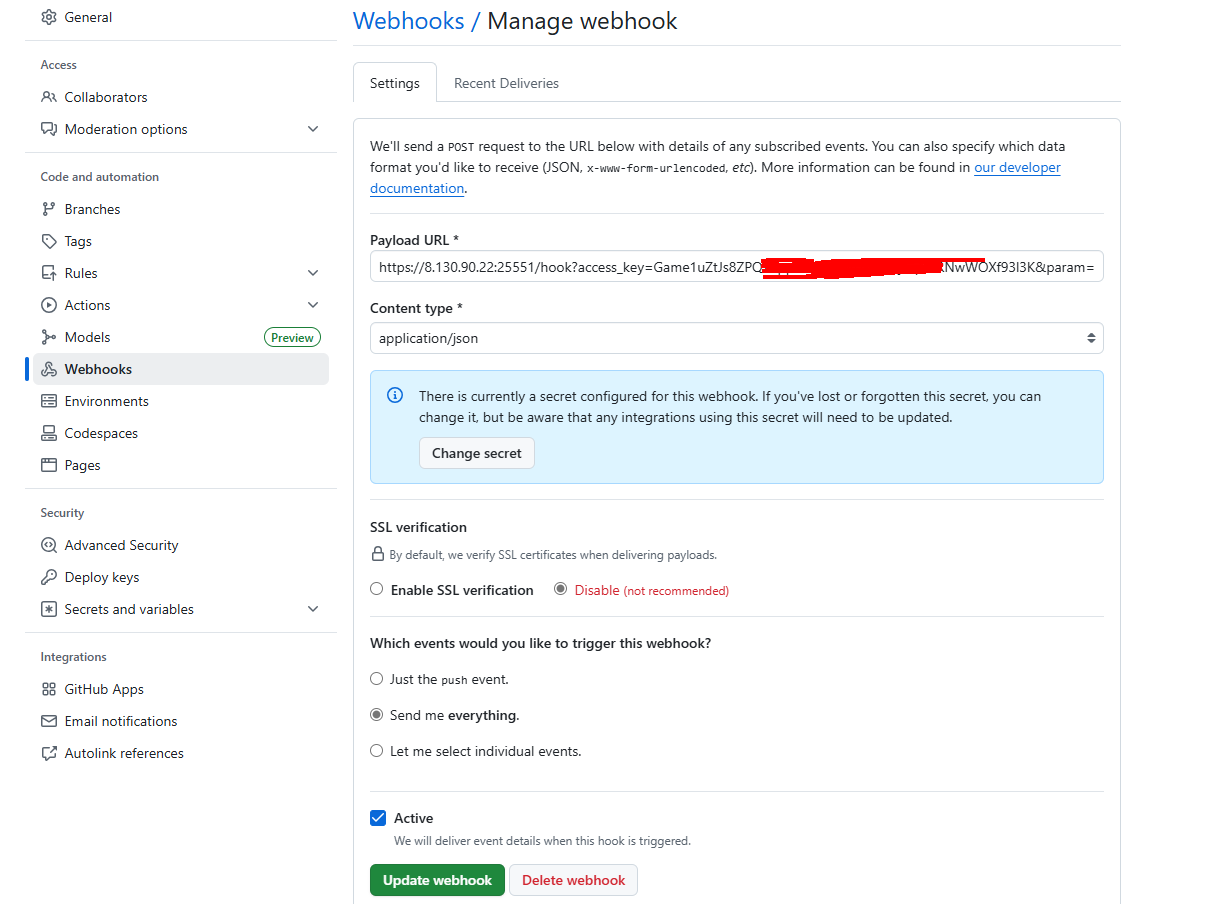Screen dimensions: 1220x904
Task: Click the Autolink references link icon
Action: click(x=48, y=753)
